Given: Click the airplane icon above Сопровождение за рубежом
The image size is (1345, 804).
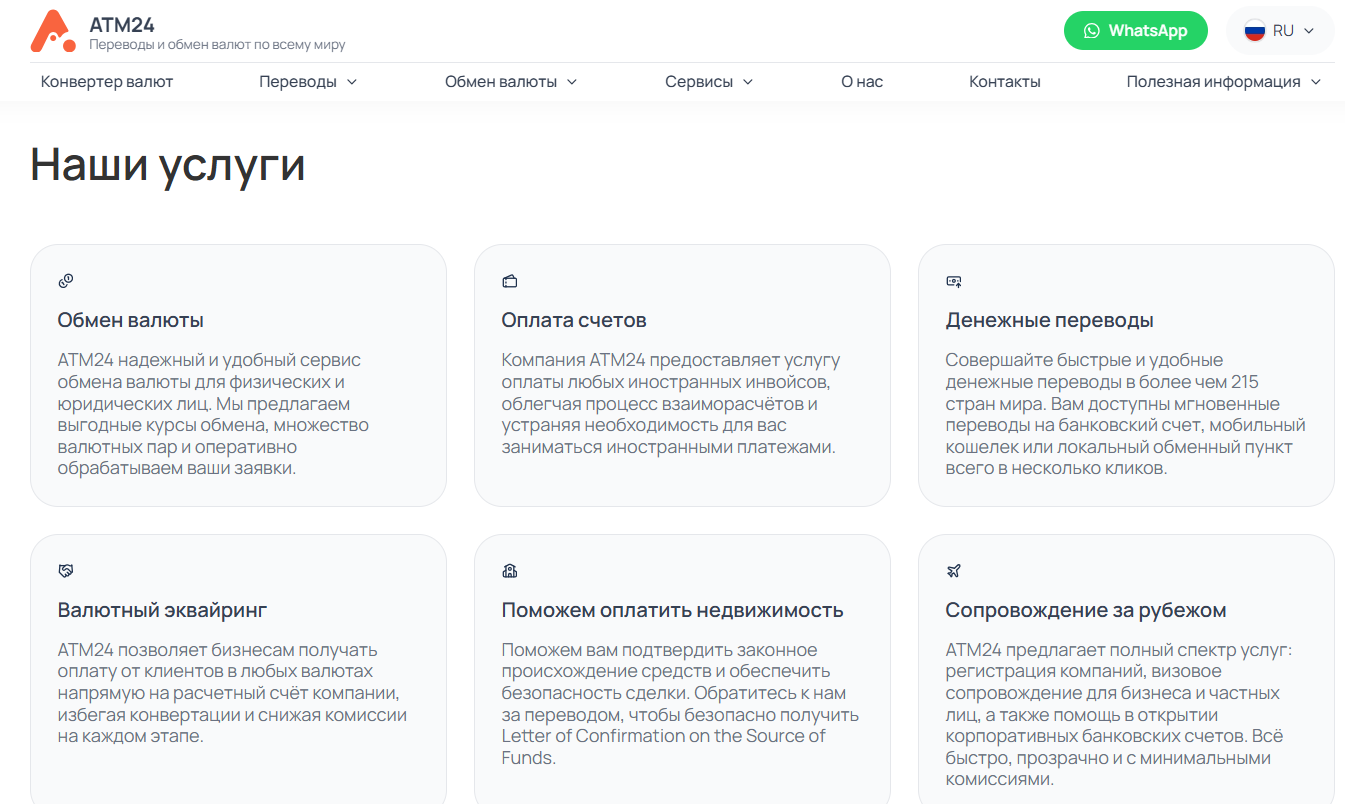Looking at the screenshot, I should tap(953, 571).
